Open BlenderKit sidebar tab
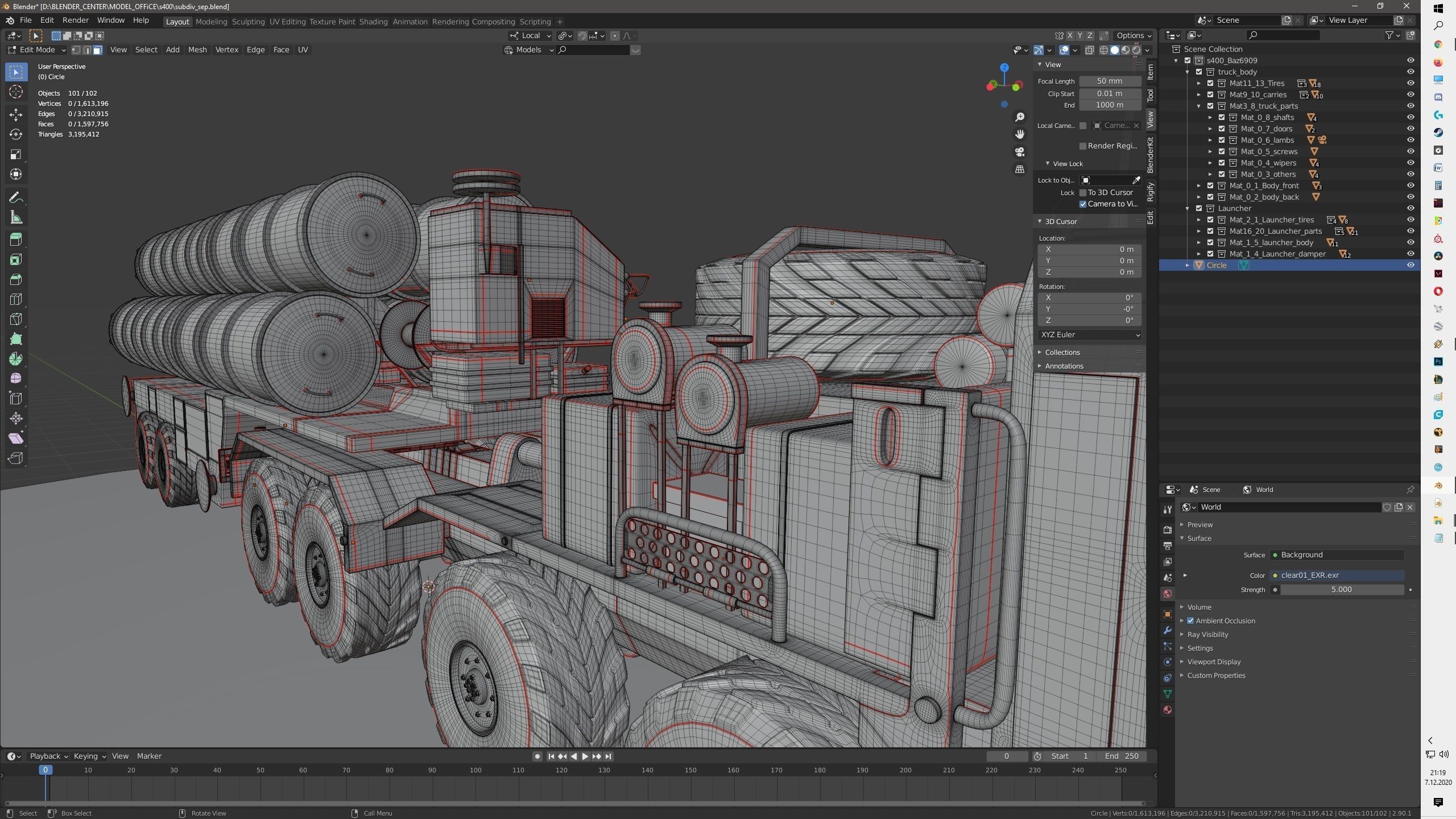The height and width of the screenshot is (819, 1456). point(1150,155)
